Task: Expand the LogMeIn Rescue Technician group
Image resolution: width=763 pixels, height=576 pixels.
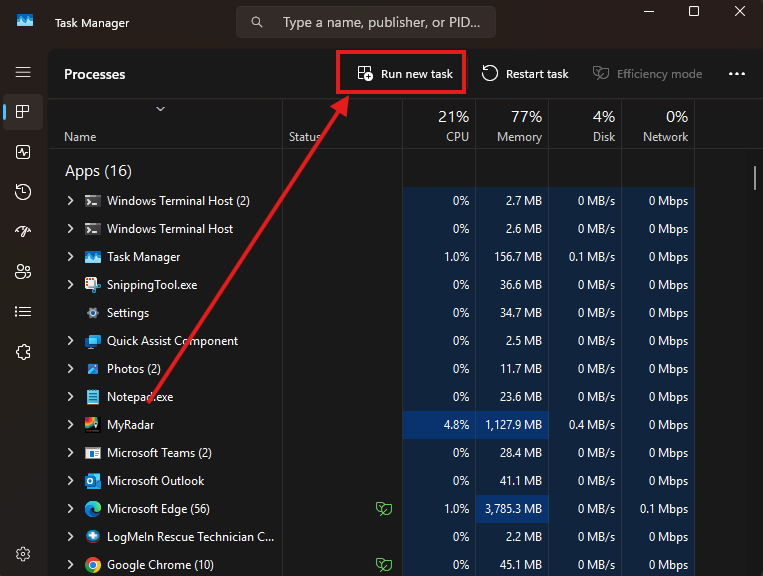Action: (x=70, y=537)
